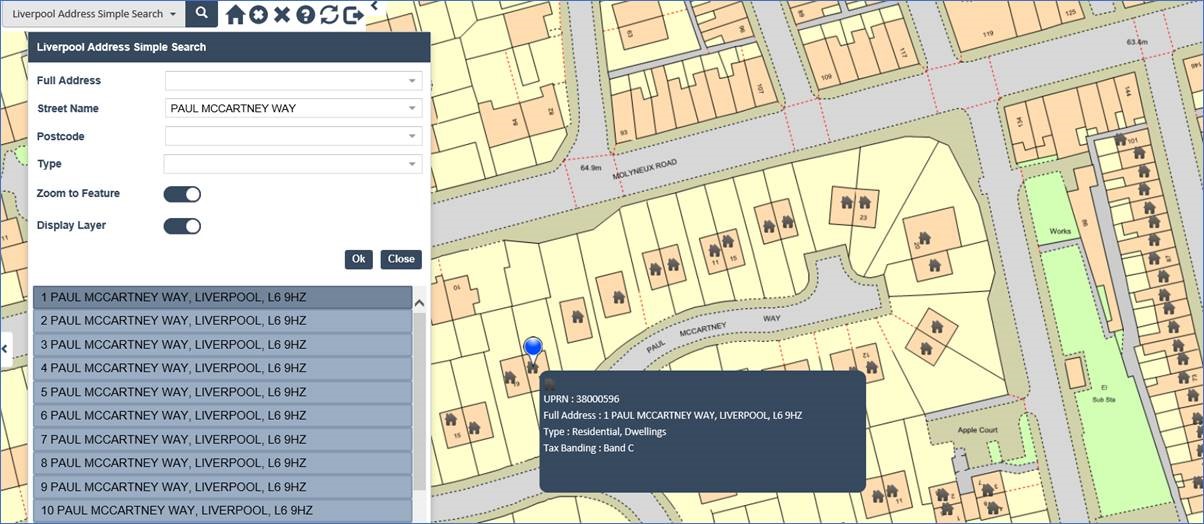Click the plain X icon in toolbar
The width and height of the screenshot is (1204, 524).
[282, 15]
